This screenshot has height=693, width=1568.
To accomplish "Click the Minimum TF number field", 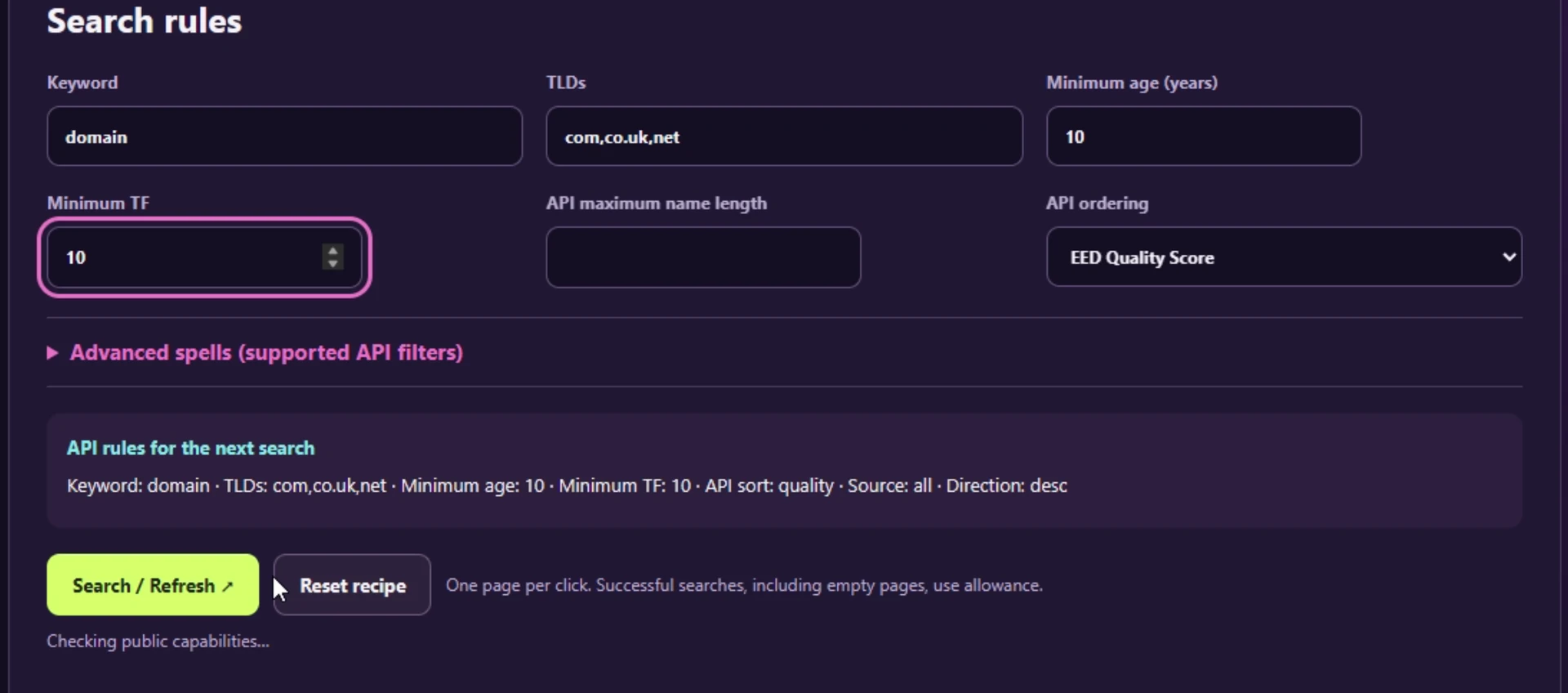I will point(204,257).
